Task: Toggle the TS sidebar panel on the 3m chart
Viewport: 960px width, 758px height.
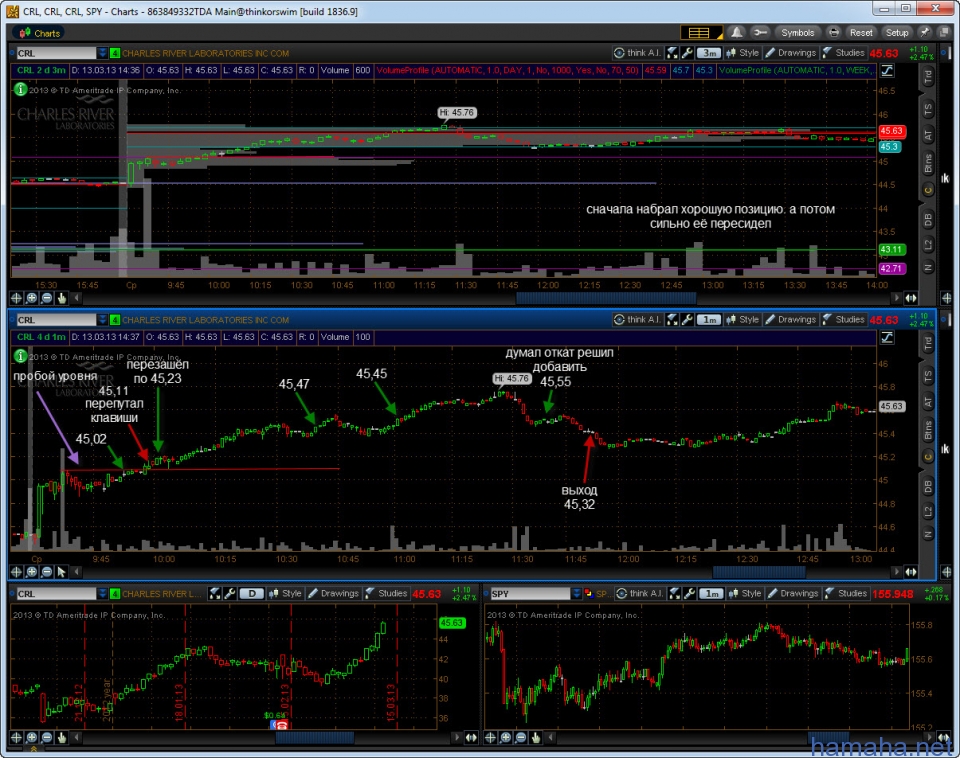Action: tap(928, 110)
